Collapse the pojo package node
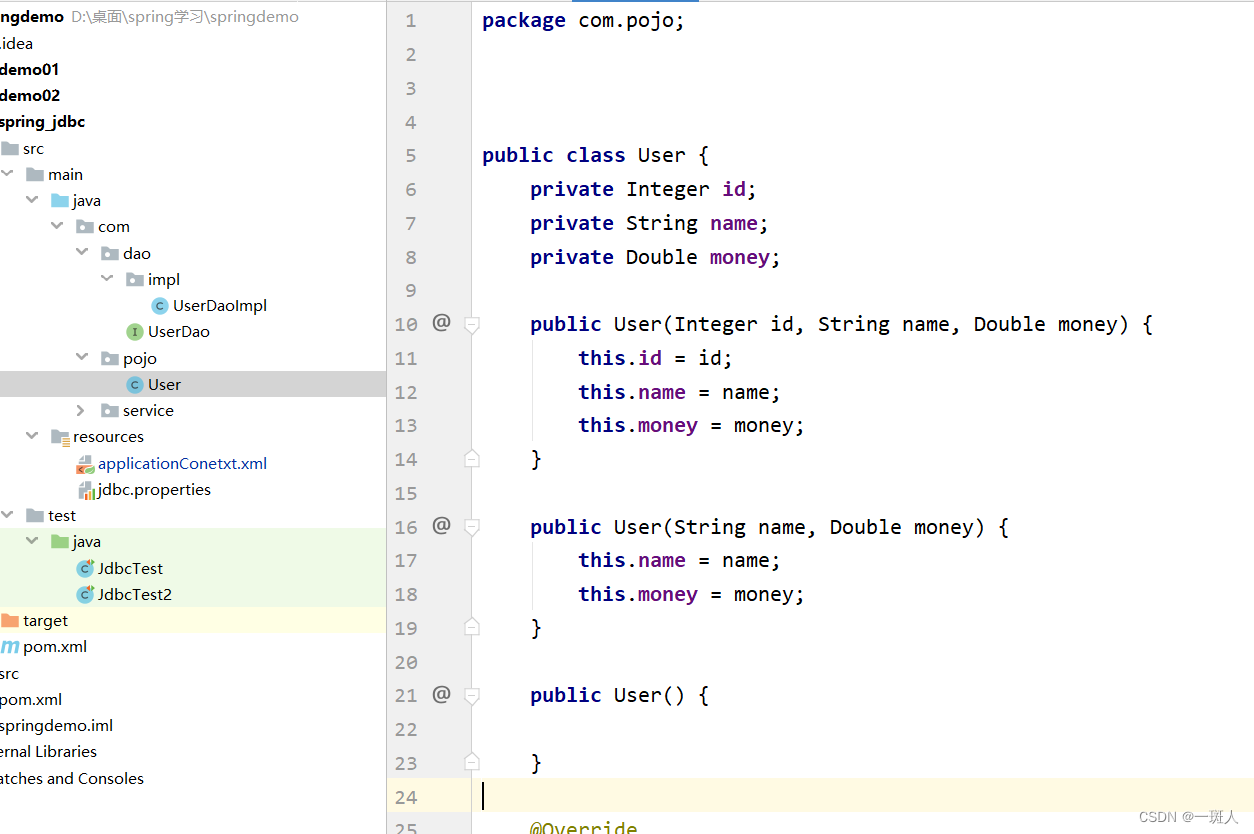The width and height of the screenshot is (1254, 834). (82, 357)
